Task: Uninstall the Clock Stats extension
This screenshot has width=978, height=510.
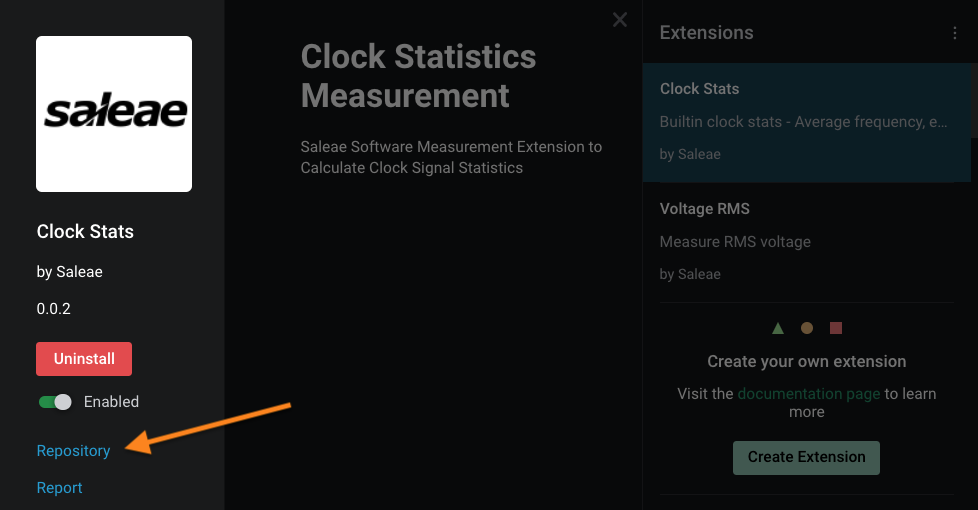Action: click(x=84, y=359)
